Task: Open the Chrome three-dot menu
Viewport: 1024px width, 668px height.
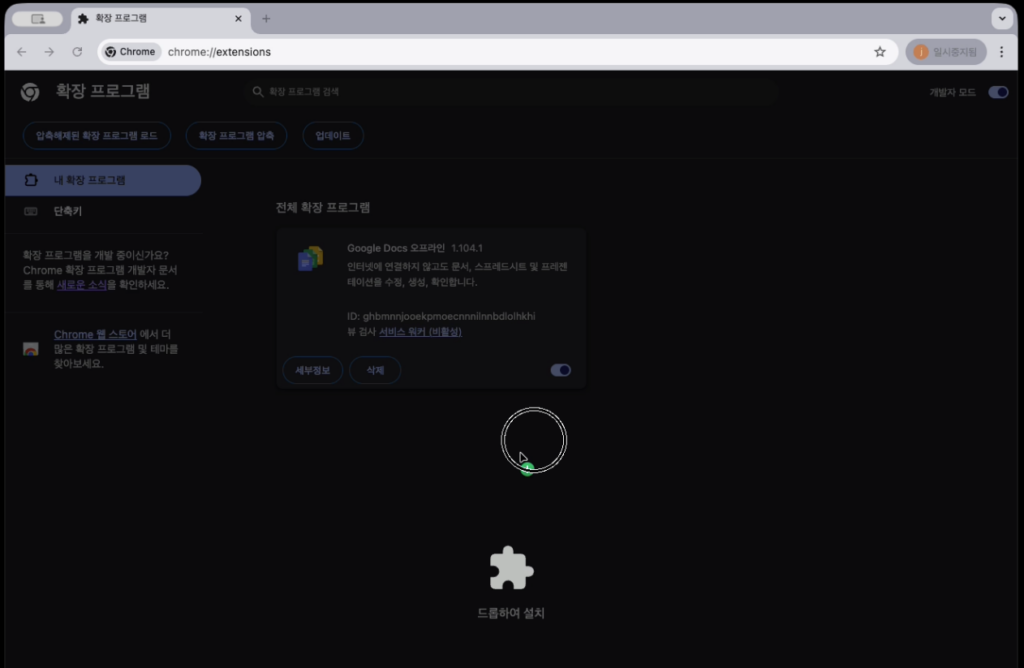Action: (1001, 52)
